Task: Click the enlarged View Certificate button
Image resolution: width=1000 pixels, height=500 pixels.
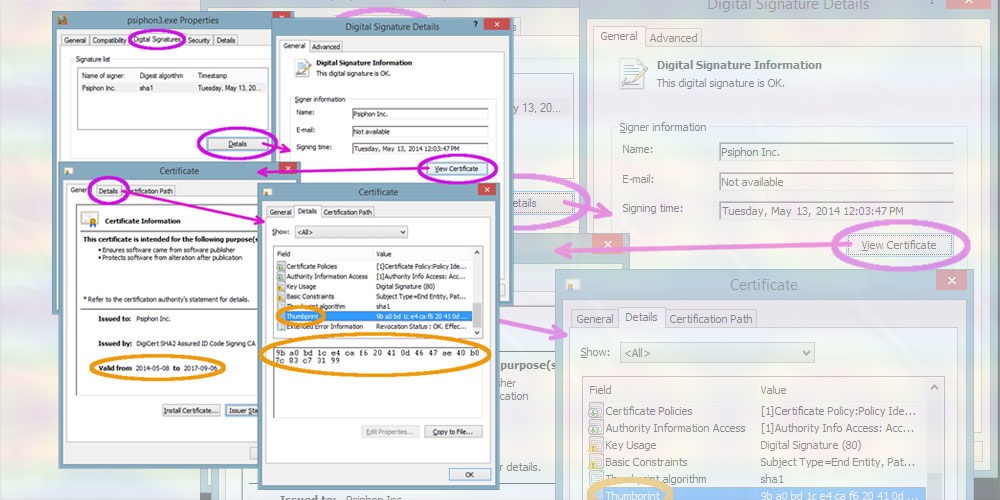Action: (899, 246)
